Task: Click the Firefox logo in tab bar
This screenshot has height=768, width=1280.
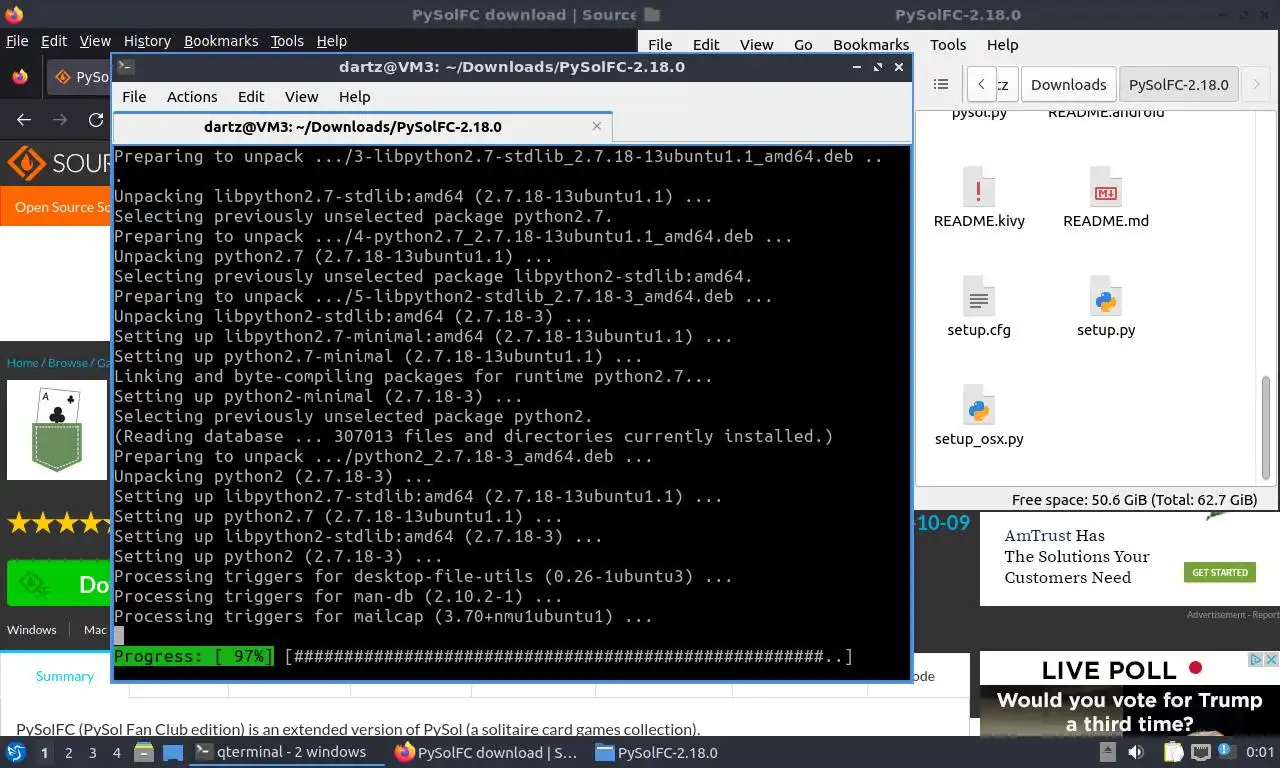Action: 20,76
